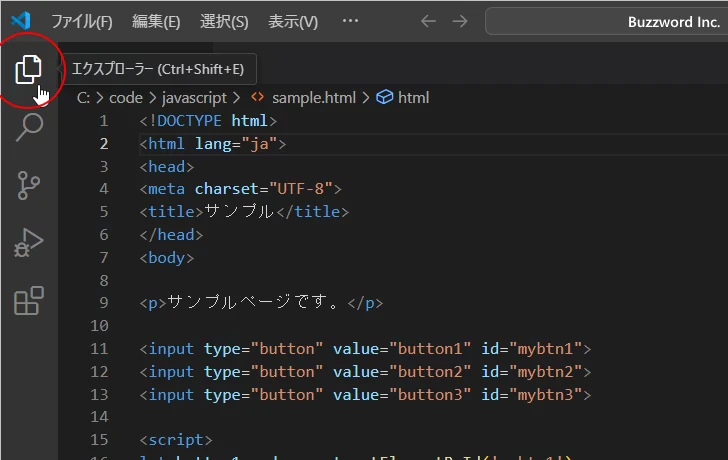Open the 表示(V) menu
Image resolution: width=728 pixels, height=460 pixels.
(293, 21)
